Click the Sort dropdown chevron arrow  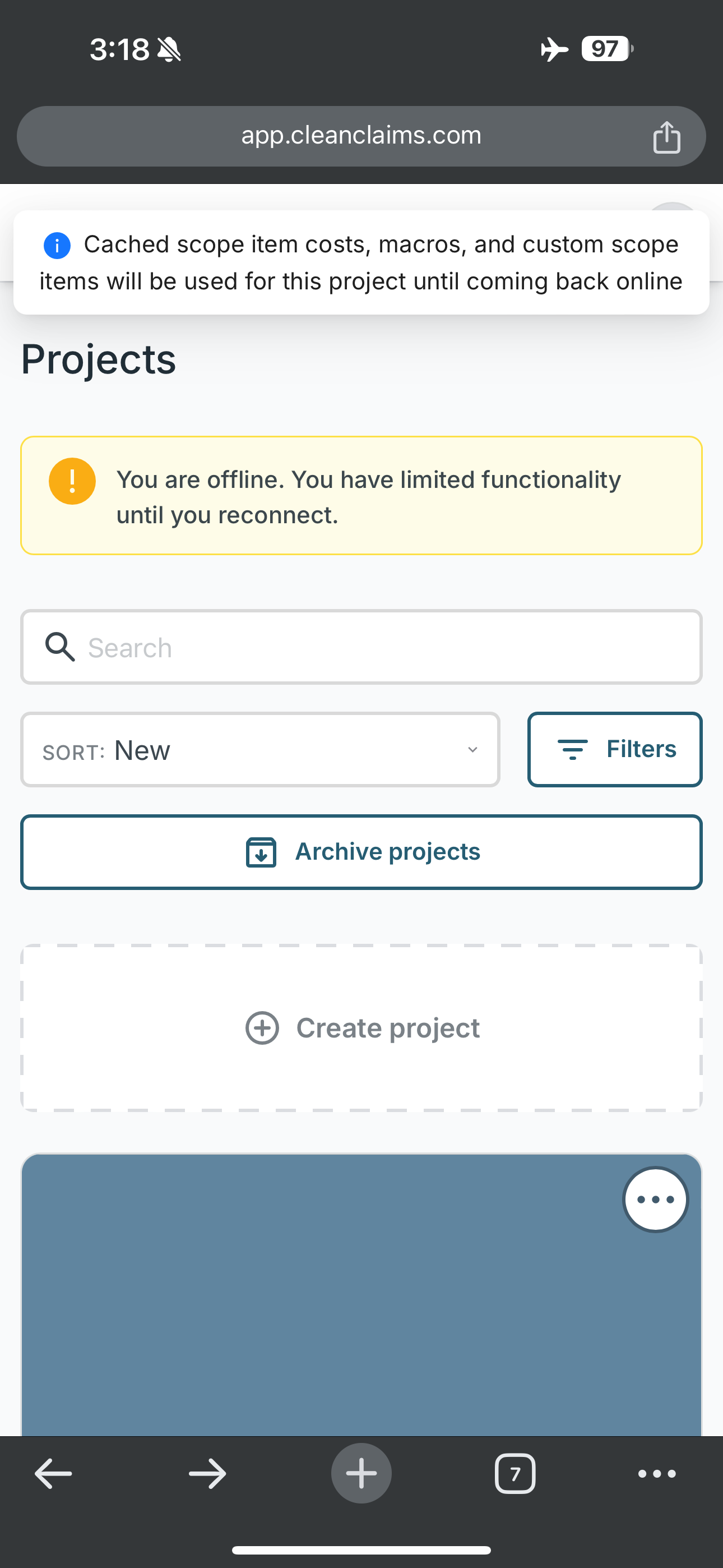472,749
